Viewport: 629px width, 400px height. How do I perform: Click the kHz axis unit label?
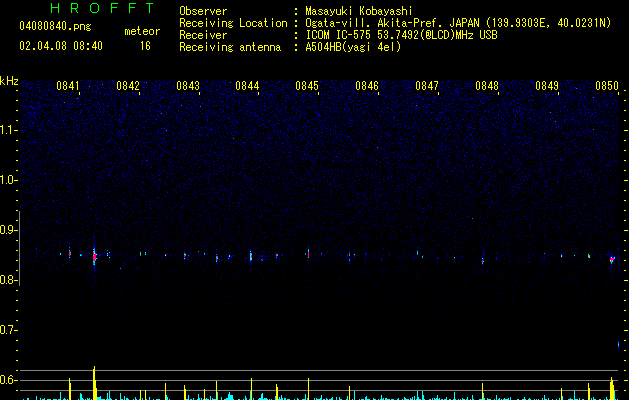point(9,81)
